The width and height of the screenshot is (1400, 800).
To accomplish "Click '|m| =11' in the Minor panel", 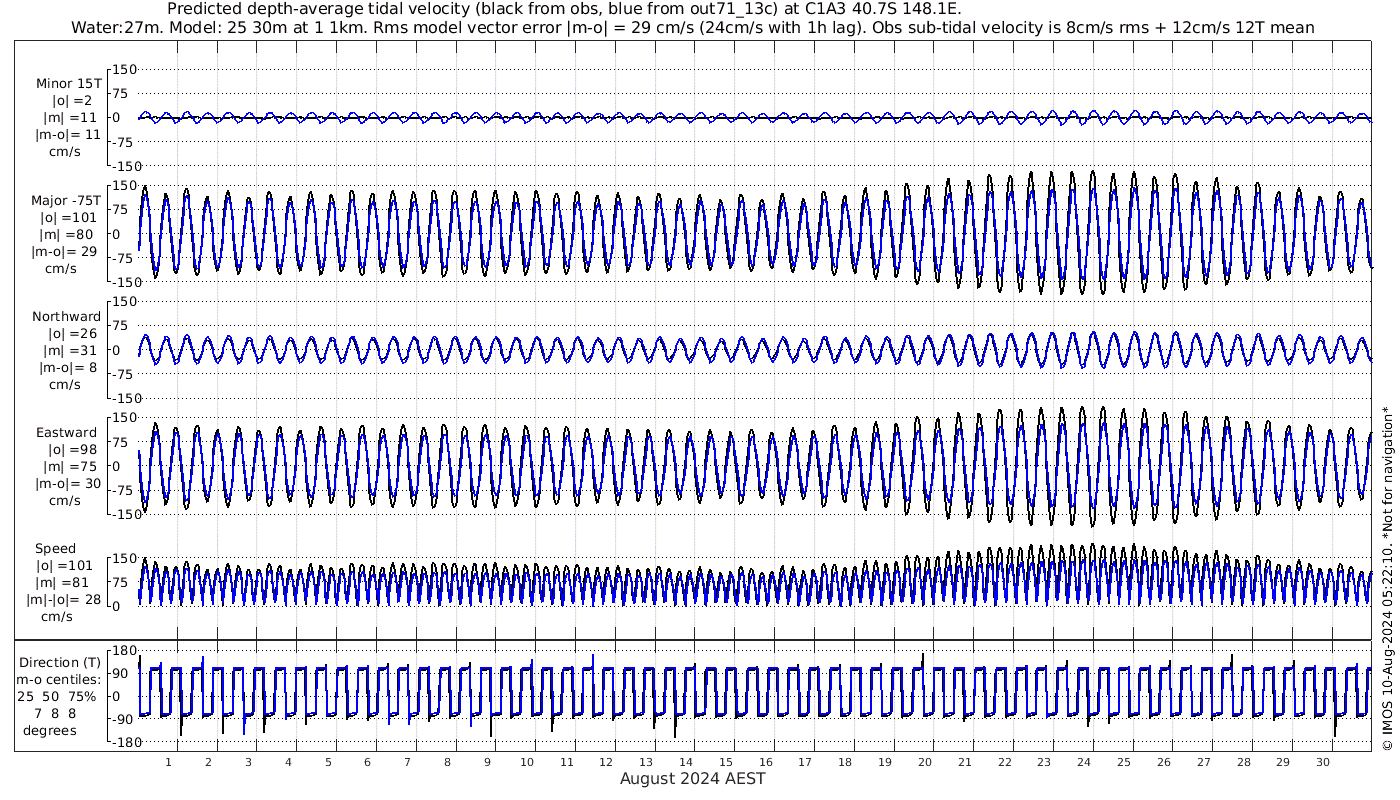I will pos(71,117).
